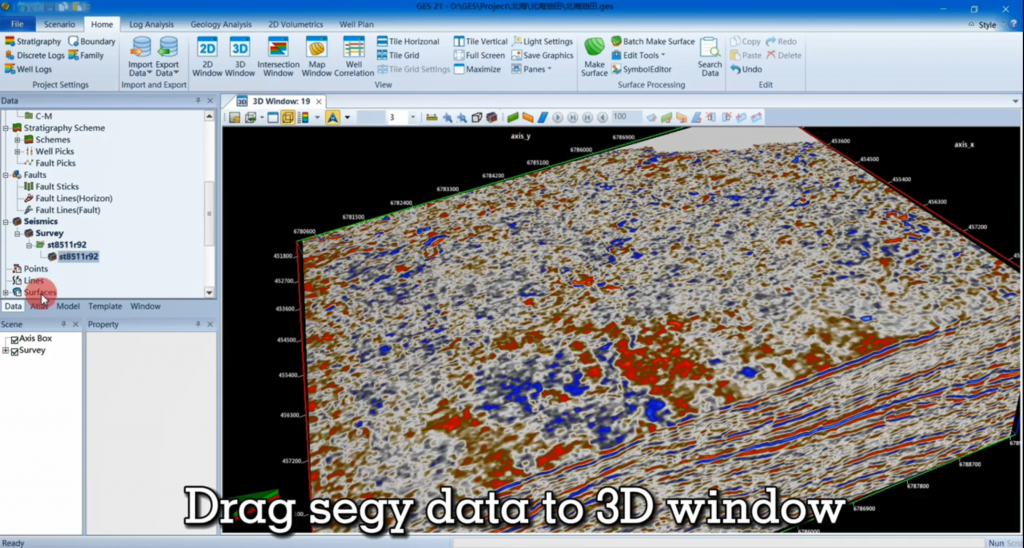This screenshot has height=548, width=1024.
Task: Open the vertical scale value 3 dropdown
Action: tap(413, 118)
